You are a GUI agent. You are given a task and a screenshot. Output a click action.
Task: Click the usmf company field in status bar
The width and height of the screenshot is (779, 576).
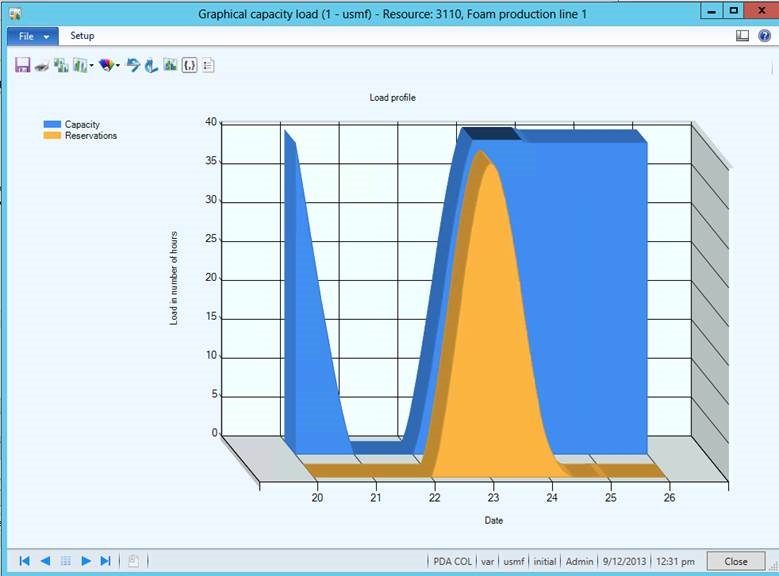click(513, 562)
